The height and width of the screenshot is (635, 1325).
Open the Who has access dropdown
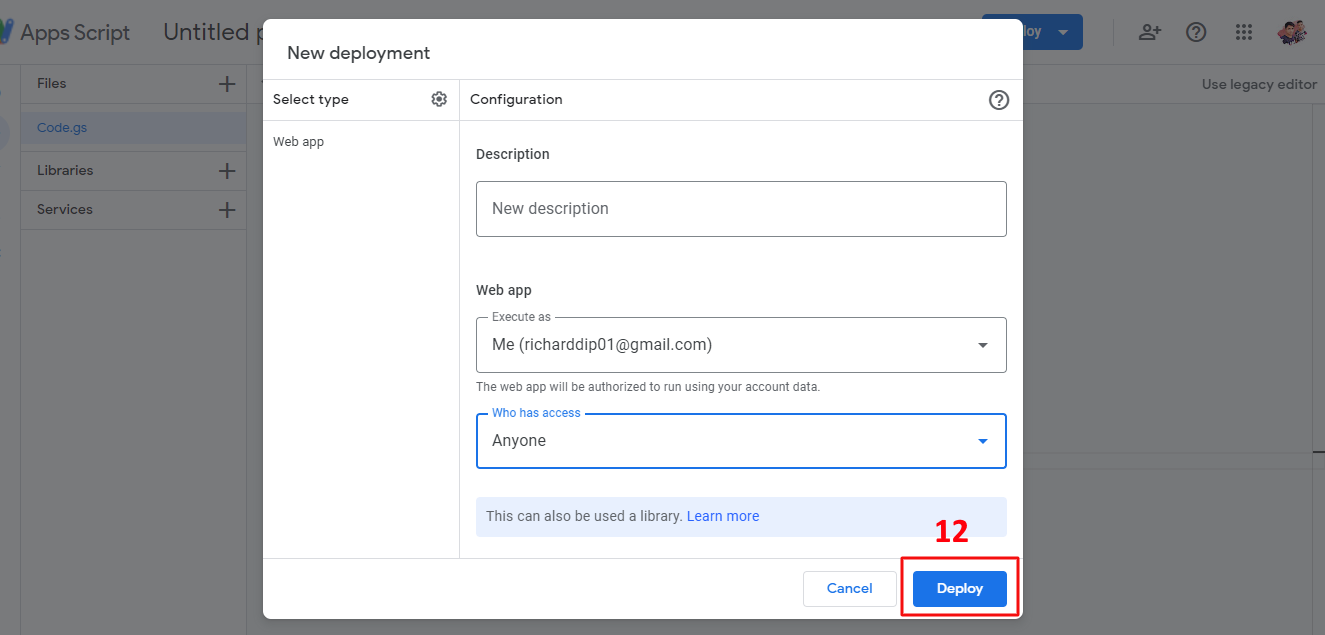[x=741, y=441]
